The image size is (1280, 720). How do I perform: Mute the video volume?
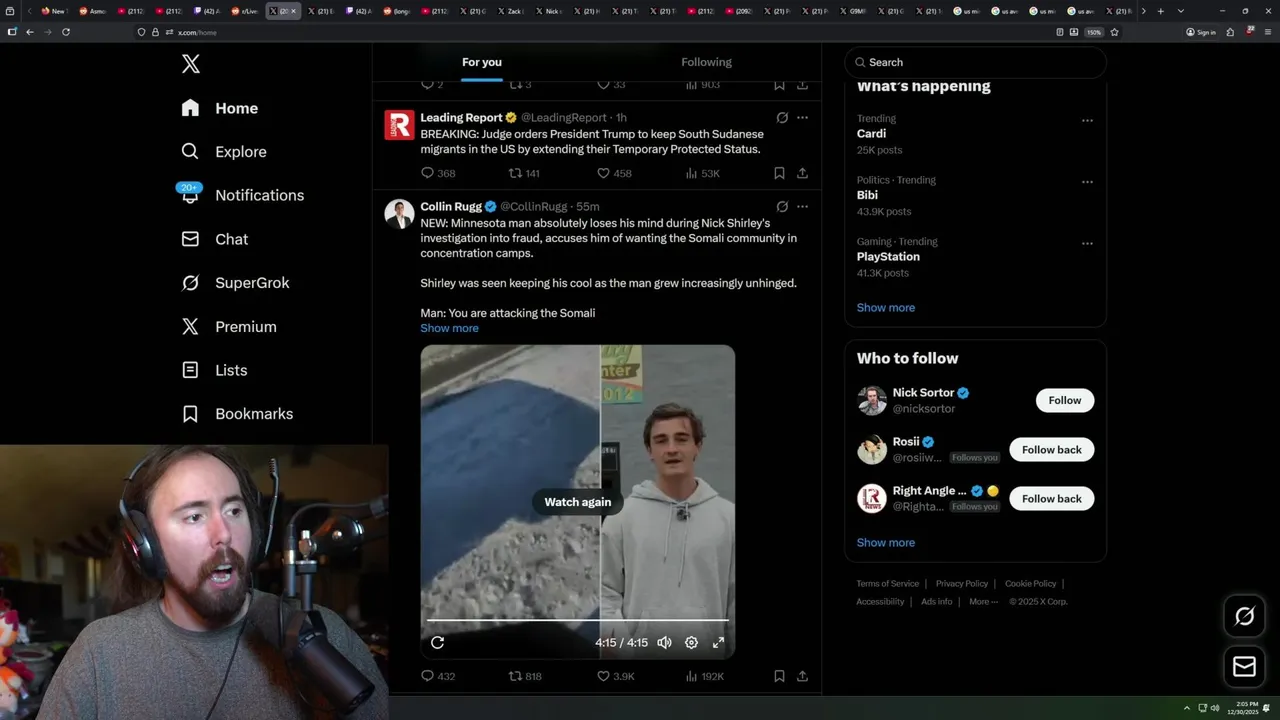664,643
